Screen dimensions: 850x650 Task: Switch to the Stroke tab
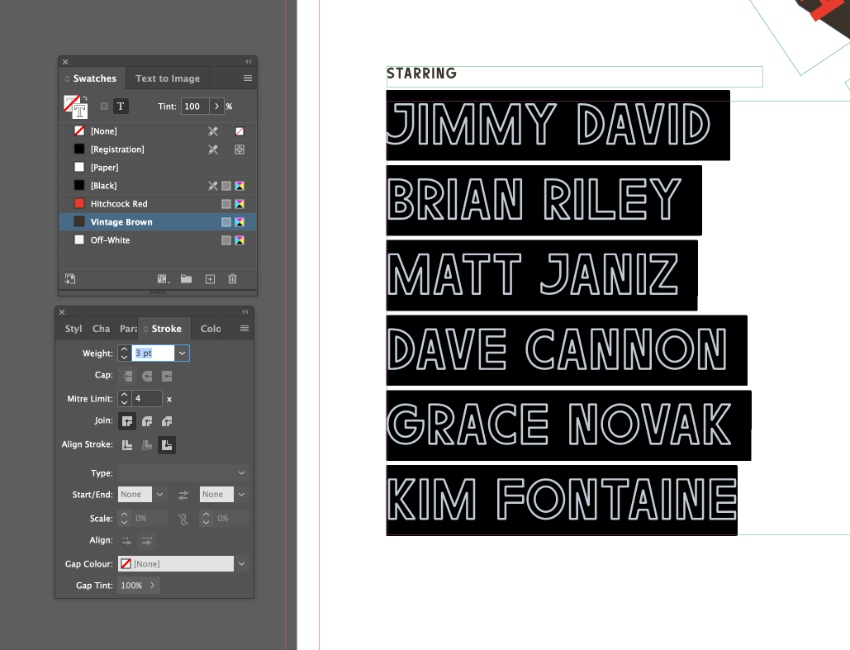[165, 329]
